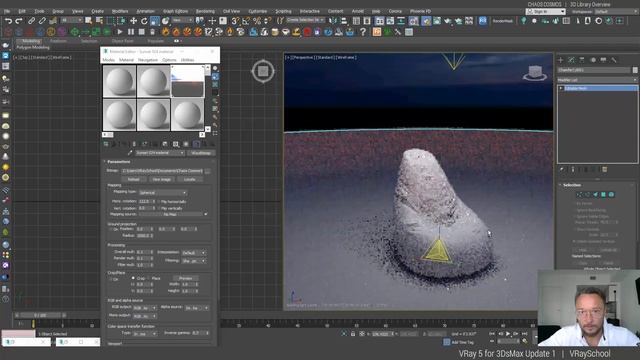Image resolution: width=640 pixels, height=360 pixels.
Task: Click the element sub-object selection icon
Action: click(611, 195)
